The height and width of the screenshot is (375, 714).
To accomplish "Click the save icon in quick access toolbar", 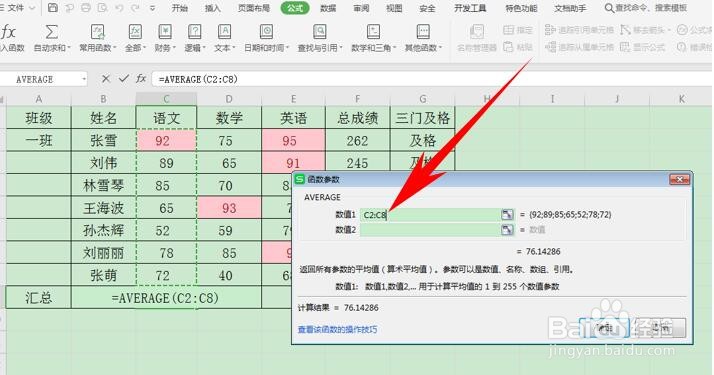I will tap(53, 8).
